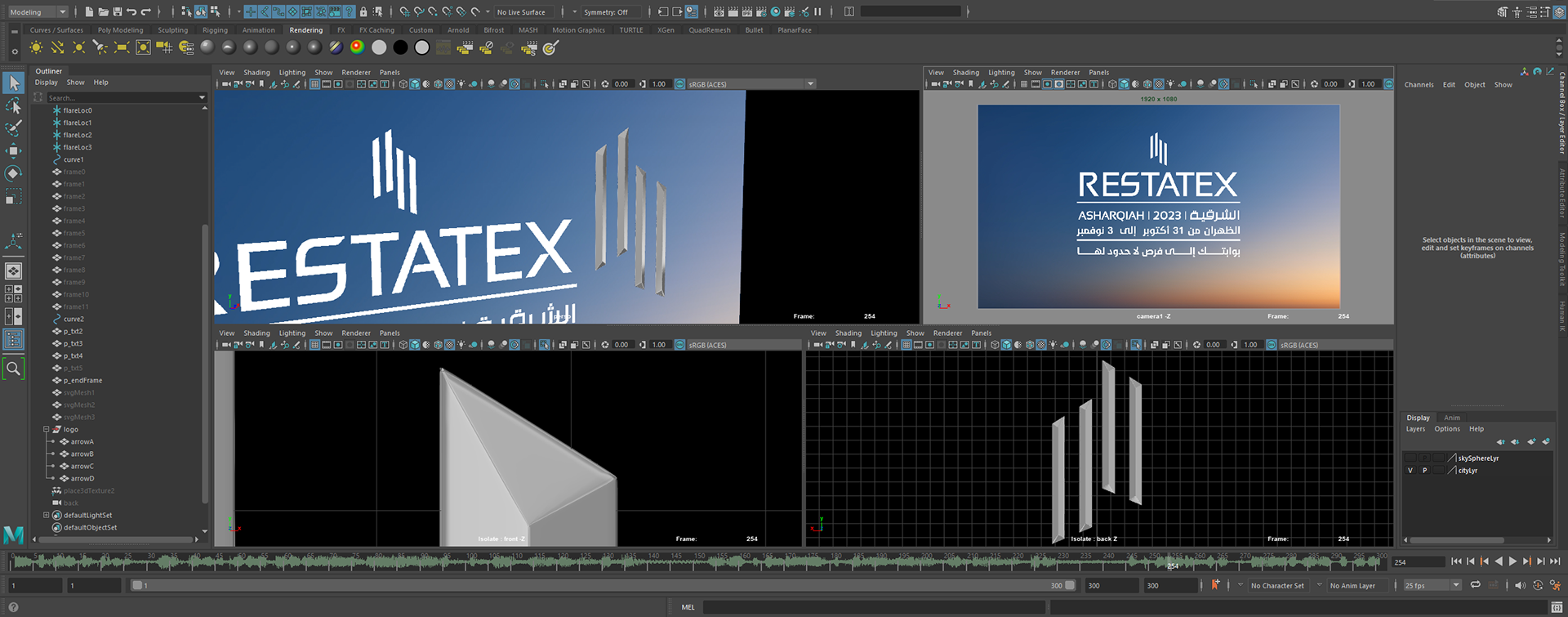Open the Layer Editor Options menu
This screenshot has width=1568, height=617.
[1447, 429]
